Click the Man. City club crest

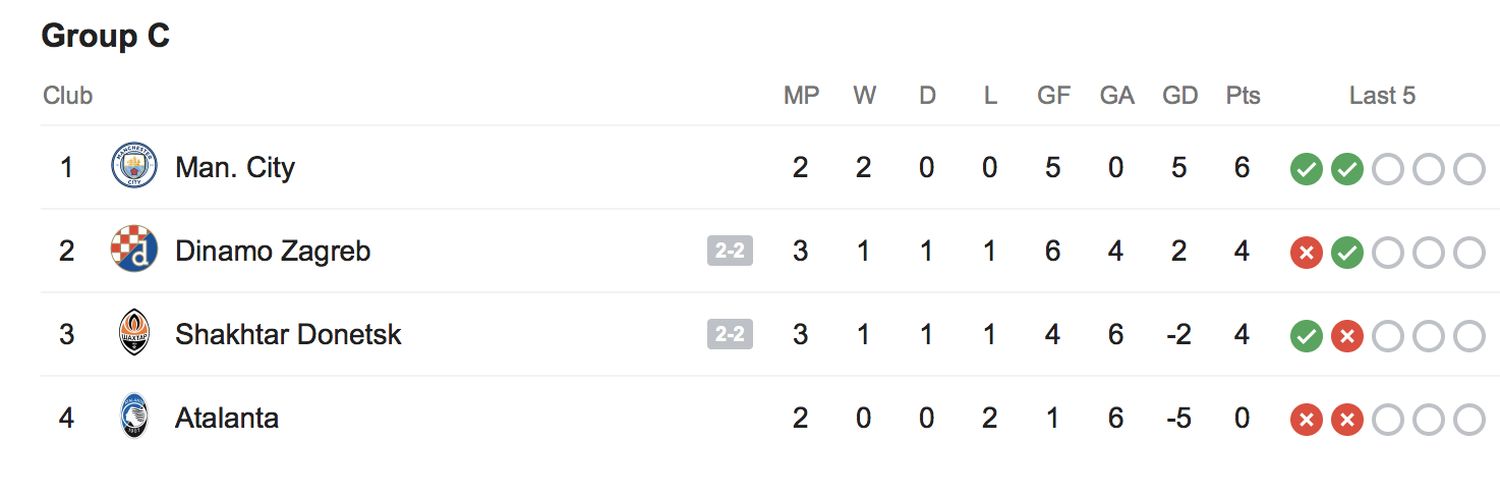coord(134,166)
